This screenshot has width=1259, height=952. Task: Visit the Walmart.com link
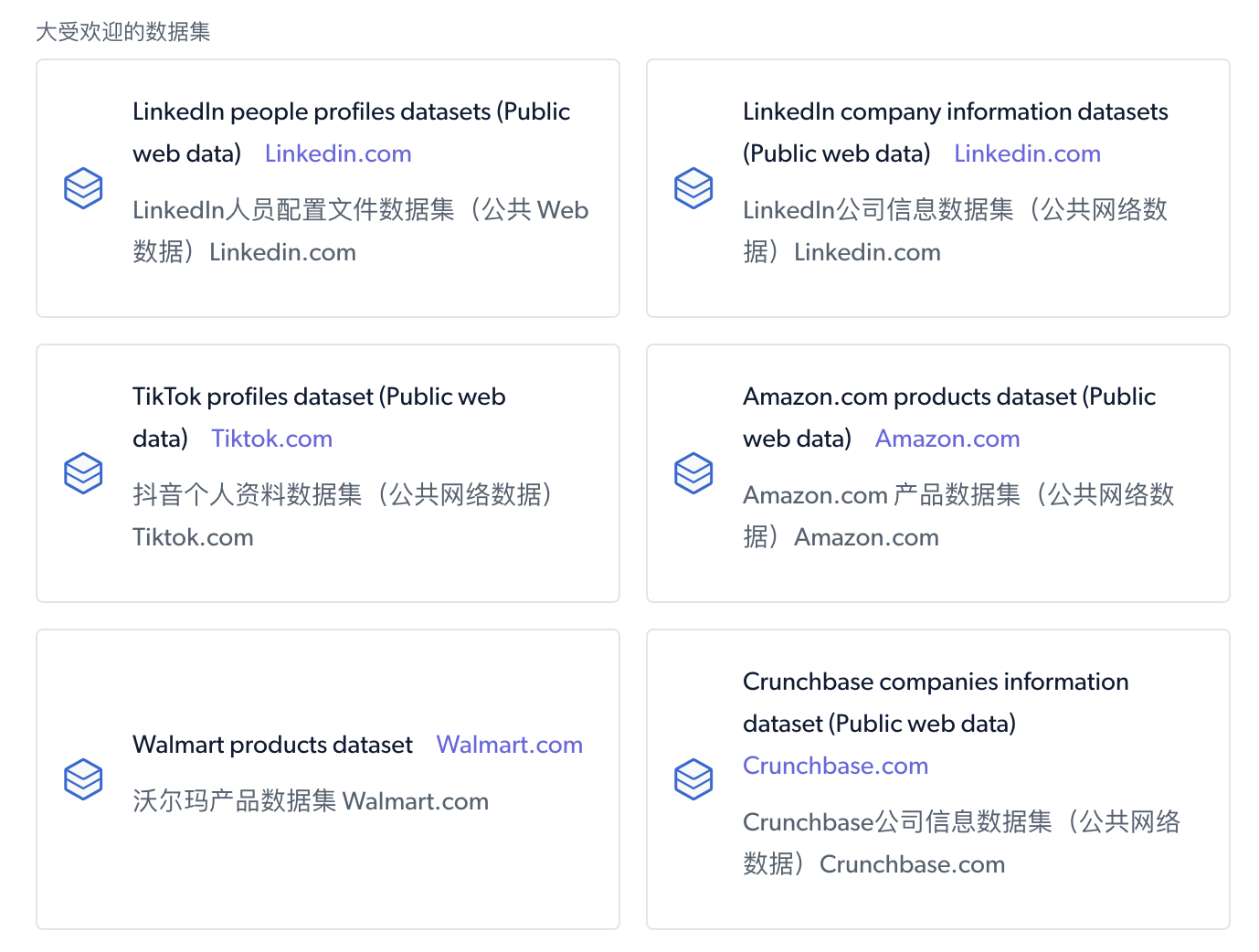(510, 745)
